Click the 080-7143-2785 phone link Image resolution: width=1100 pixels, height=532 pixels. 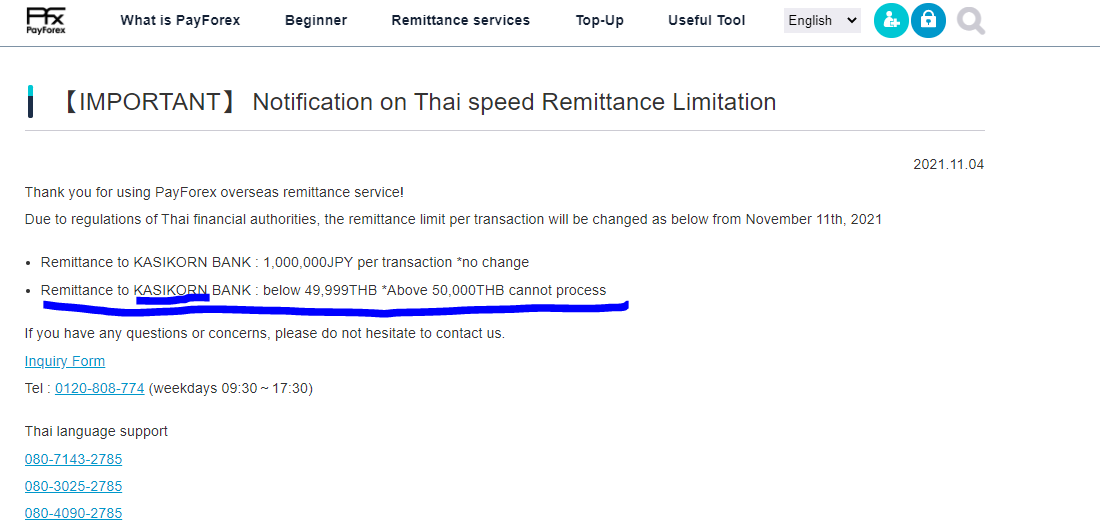coord(73,459)
